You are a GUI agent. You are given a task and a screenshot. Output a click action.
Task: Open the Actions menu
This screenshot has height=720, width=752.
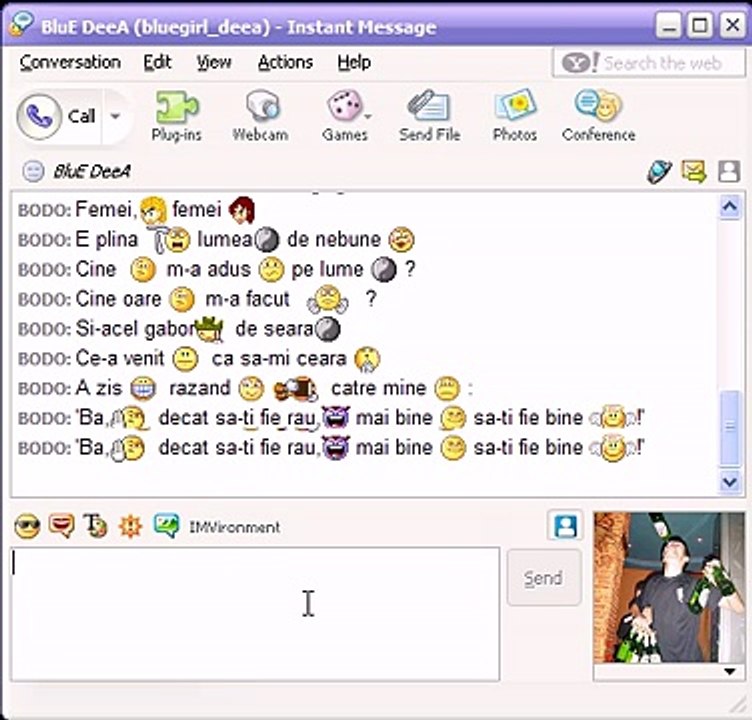[x=285, y=62]
